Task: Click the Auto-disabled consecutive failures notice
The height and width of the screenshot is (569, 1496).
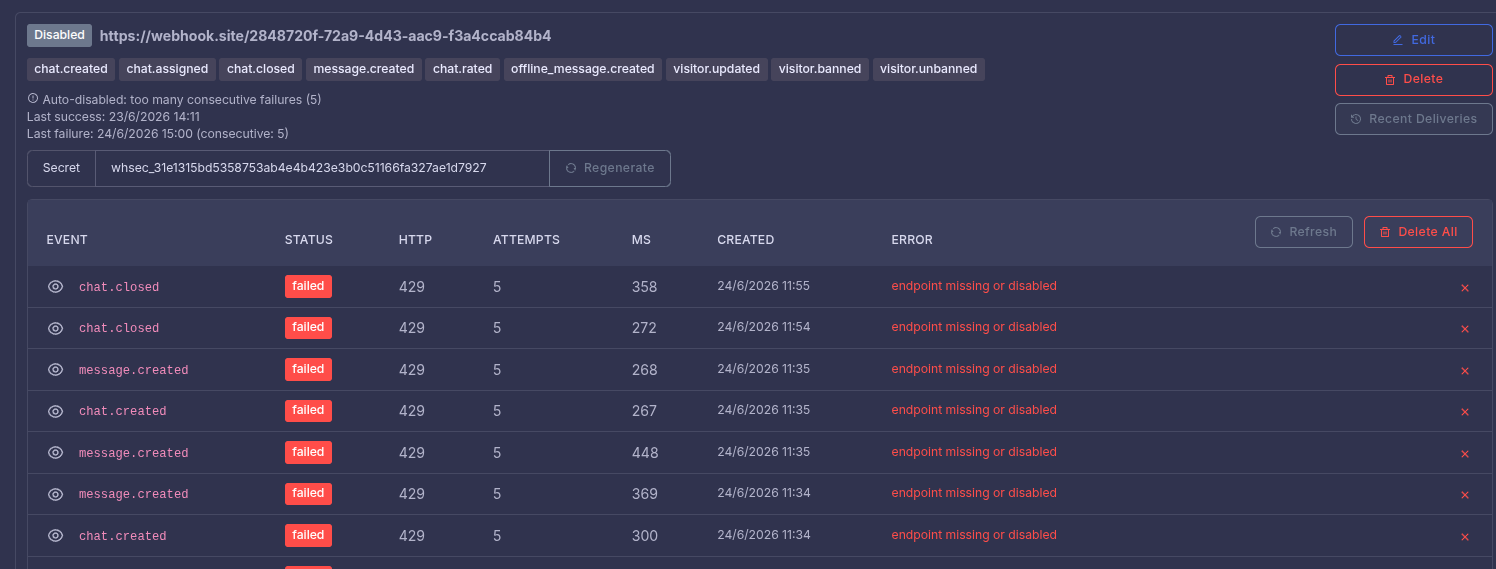Action: (174, 100)
